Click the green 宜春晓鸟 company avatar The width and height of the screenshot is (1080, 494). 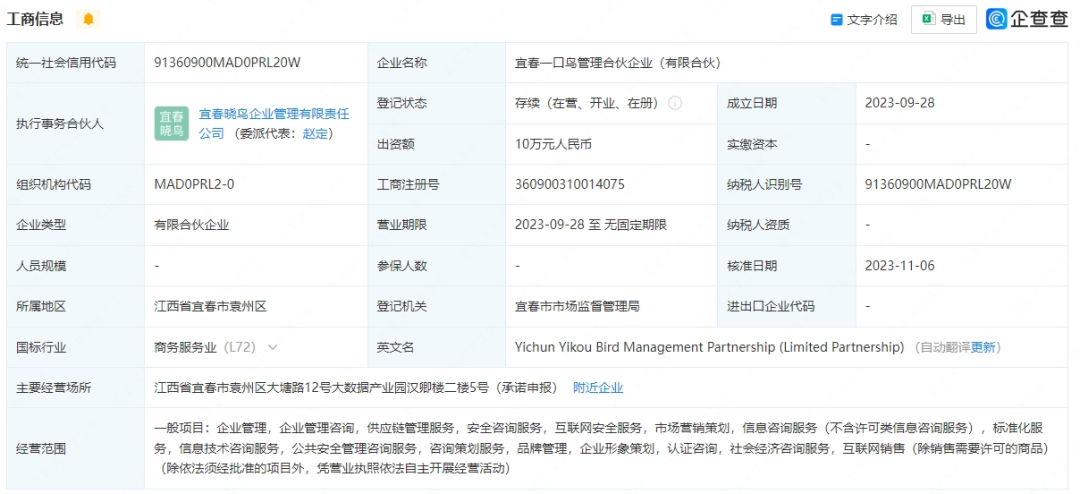(171, 124)
